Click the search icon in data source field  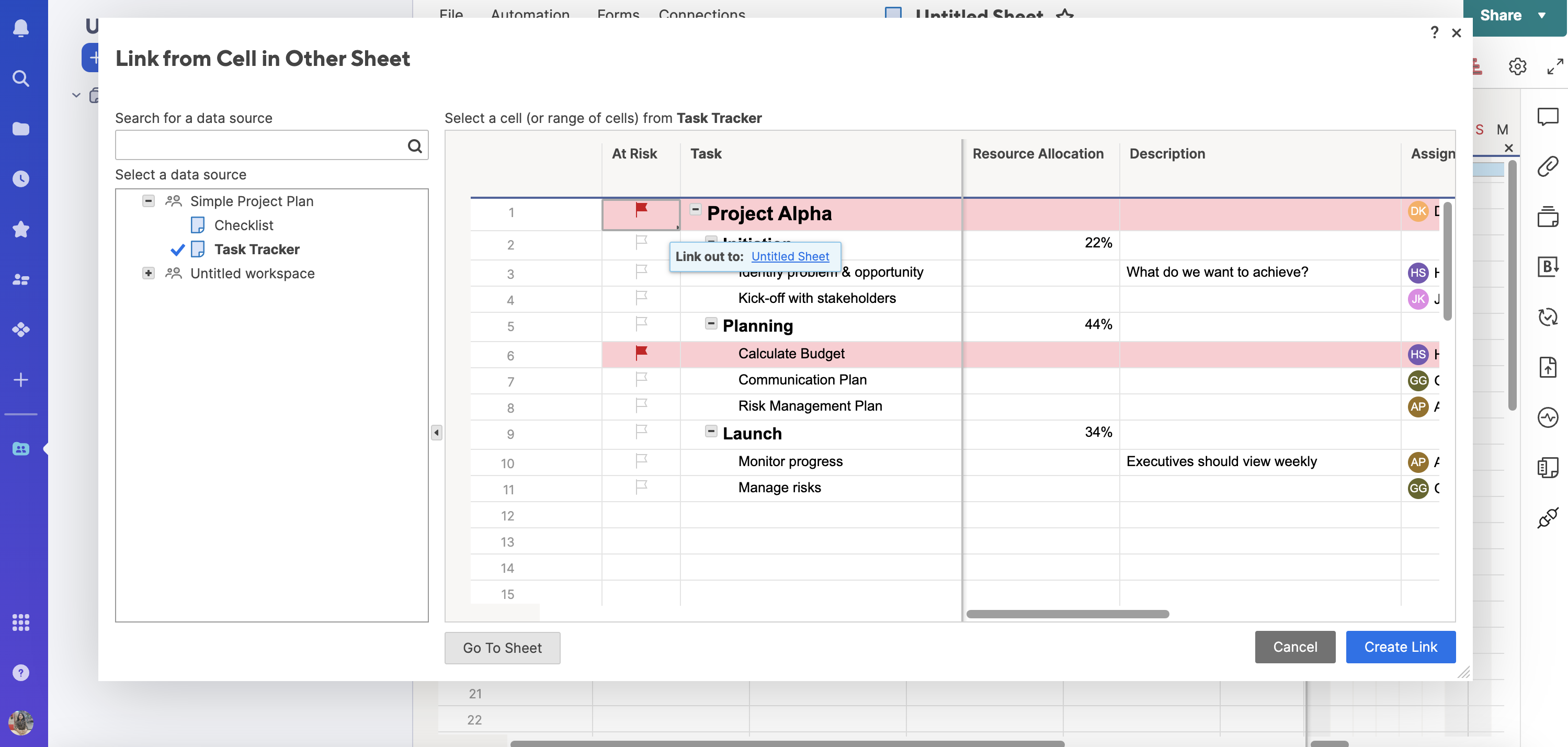415,144
